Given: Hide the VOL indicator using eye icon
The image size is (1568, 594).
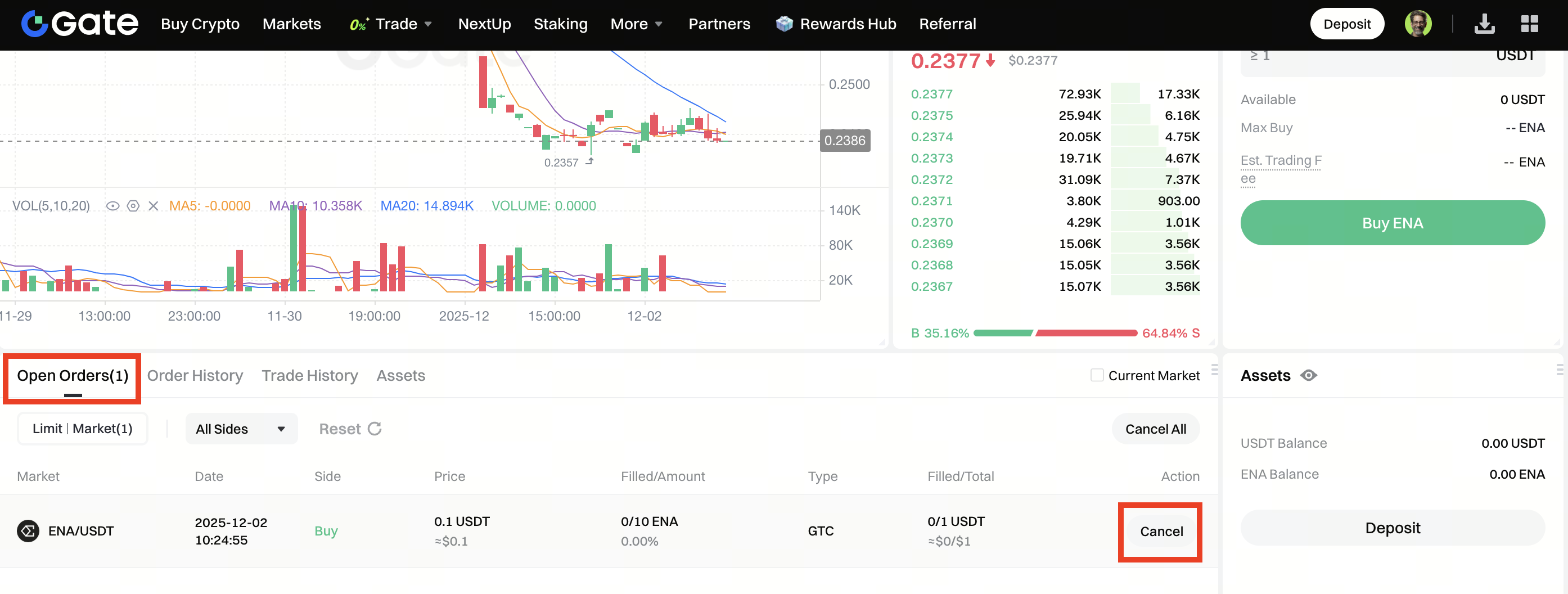Looking at the screenshot, I should click(112, 206).
